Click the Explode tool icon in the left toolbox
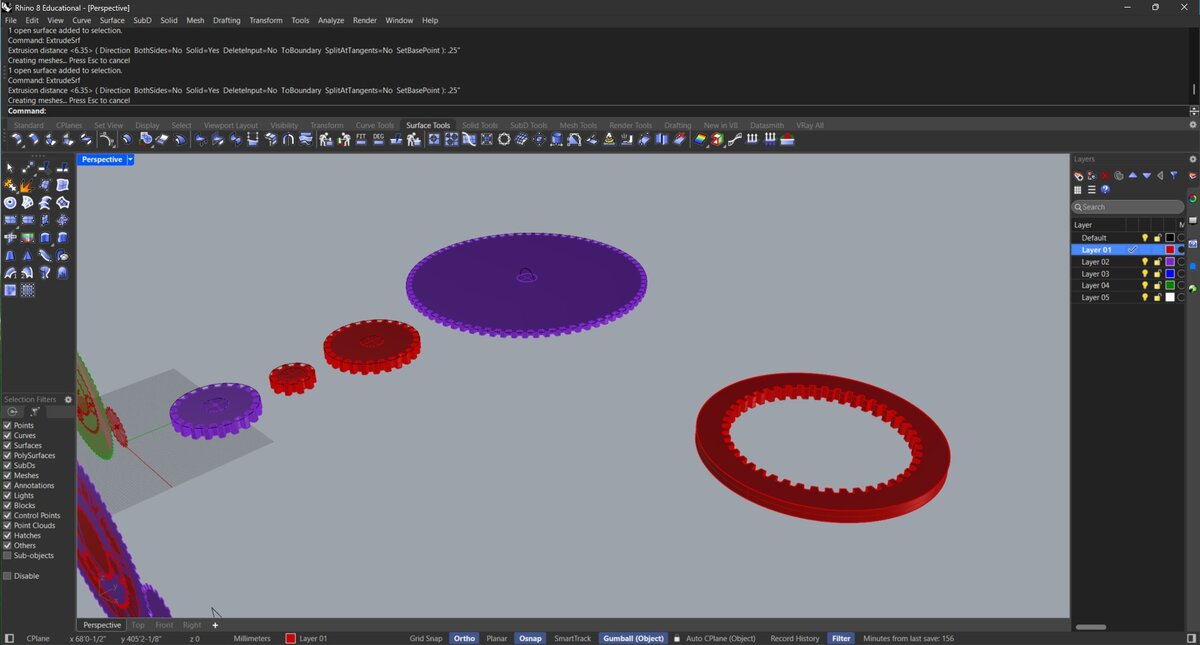The width and height of the screenshot is (1200, 645). click(x=26, y=186)
